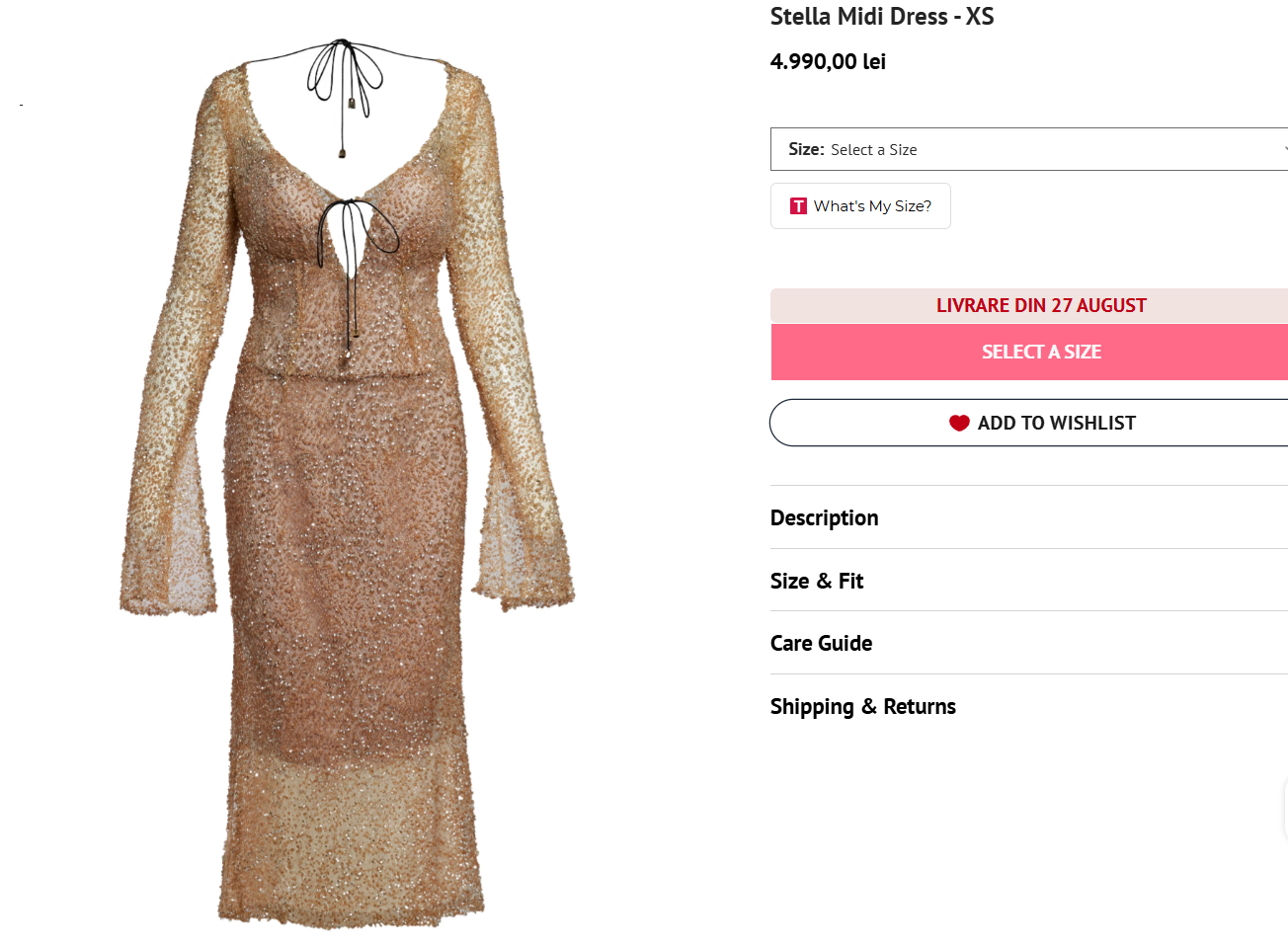Open the Care Guide section

(x=821, y=643)
